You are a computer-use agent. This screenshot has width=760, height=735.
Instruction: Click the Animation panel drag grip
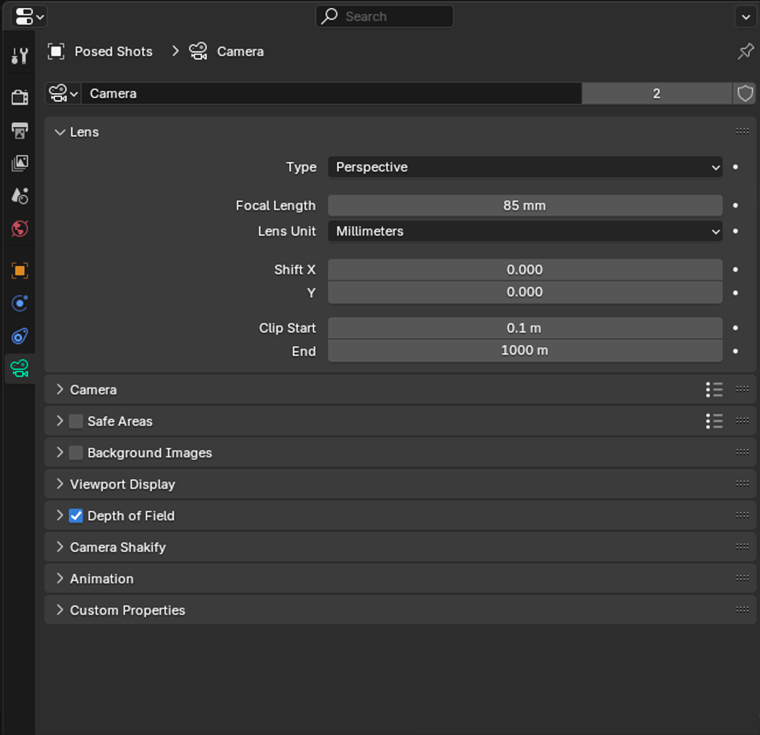[742, 578]
